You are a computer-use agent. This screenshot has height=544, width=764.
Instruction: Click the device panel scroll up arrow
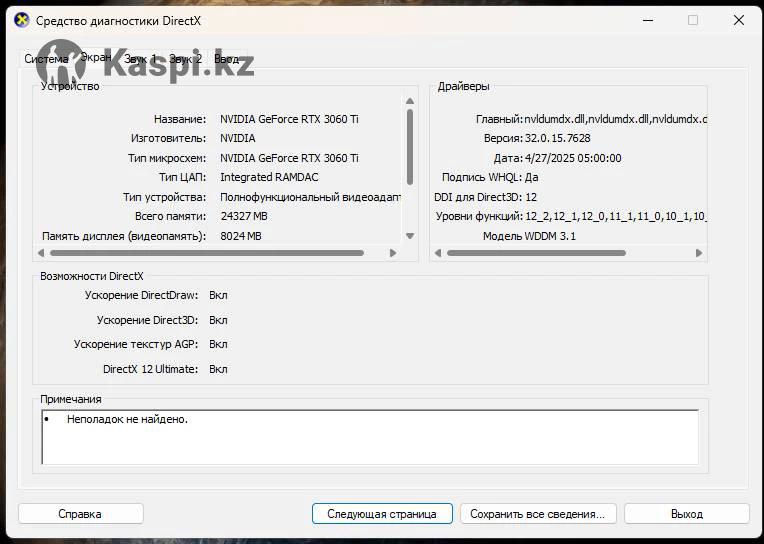pyautogui.click(x=410, y=101)
